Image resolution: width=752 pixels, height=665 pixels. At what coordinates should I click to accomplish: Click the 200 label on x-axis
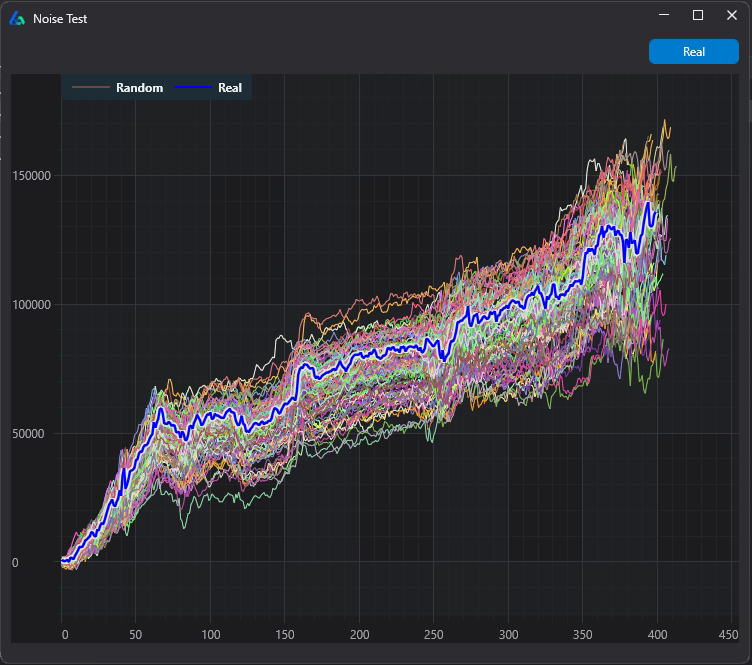[x=359, y=635]
